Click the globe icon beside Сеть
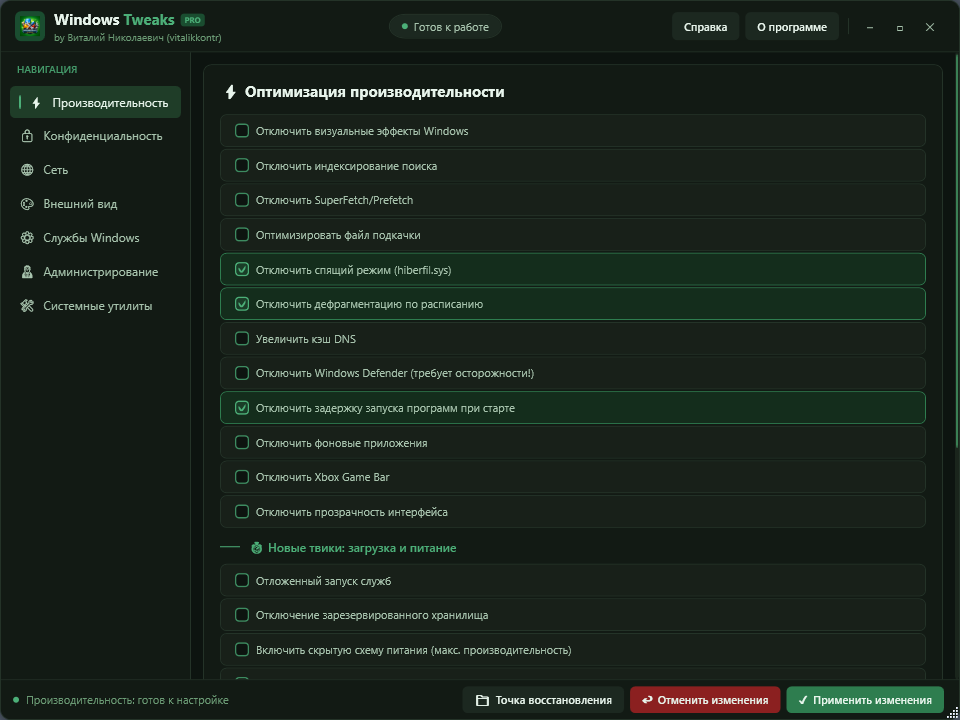 pos(27,170)
